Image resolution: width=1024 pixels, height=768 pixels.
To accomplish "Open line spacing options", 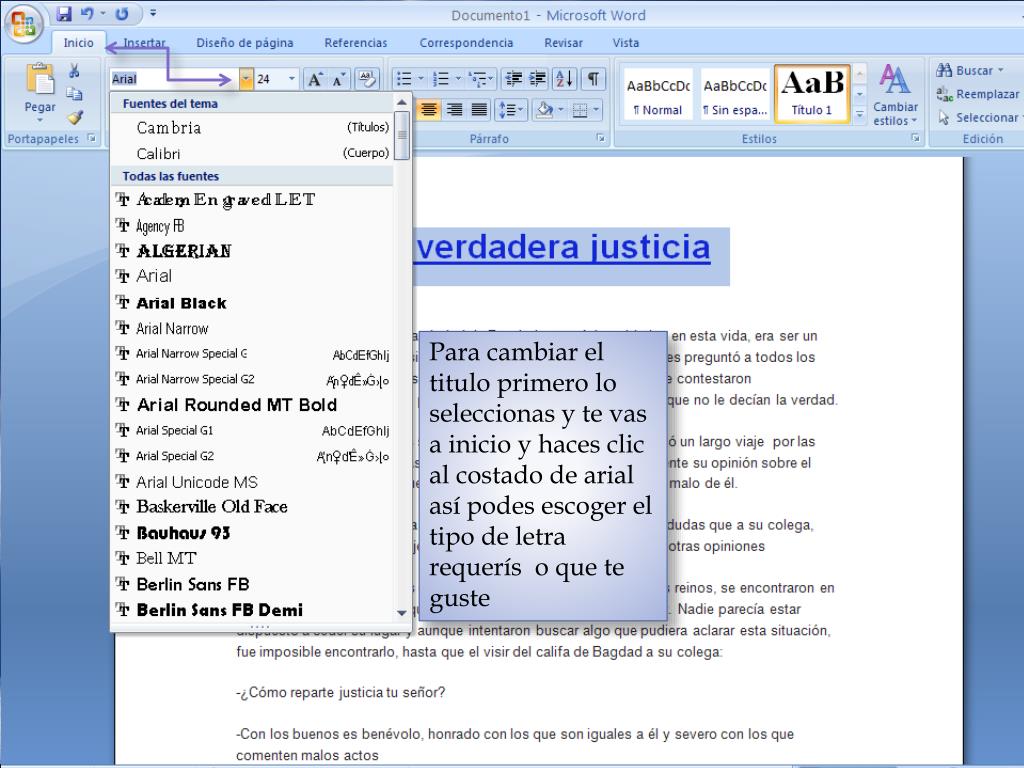I will point(511,110).
